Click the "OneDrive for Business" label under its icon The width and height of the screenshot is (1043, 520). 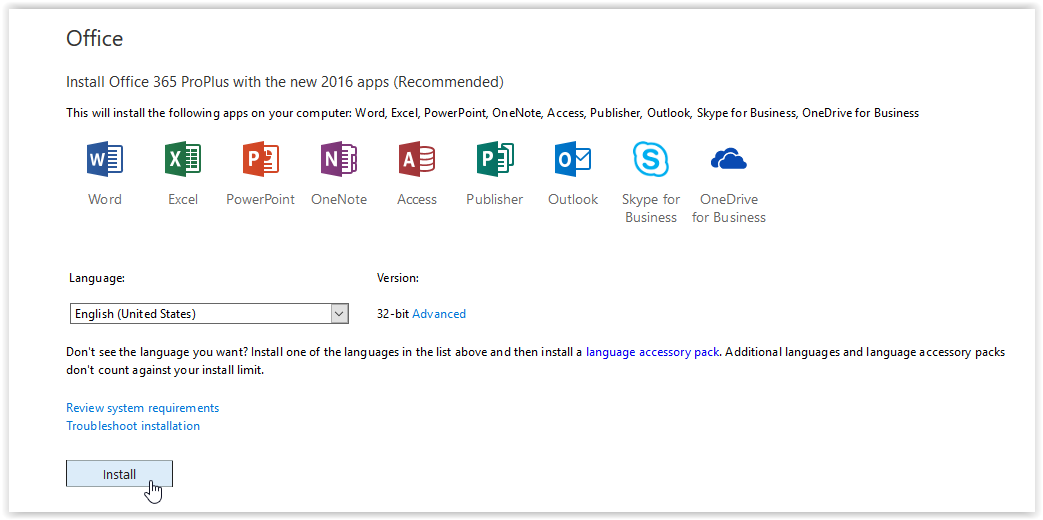tap(729, 208)
